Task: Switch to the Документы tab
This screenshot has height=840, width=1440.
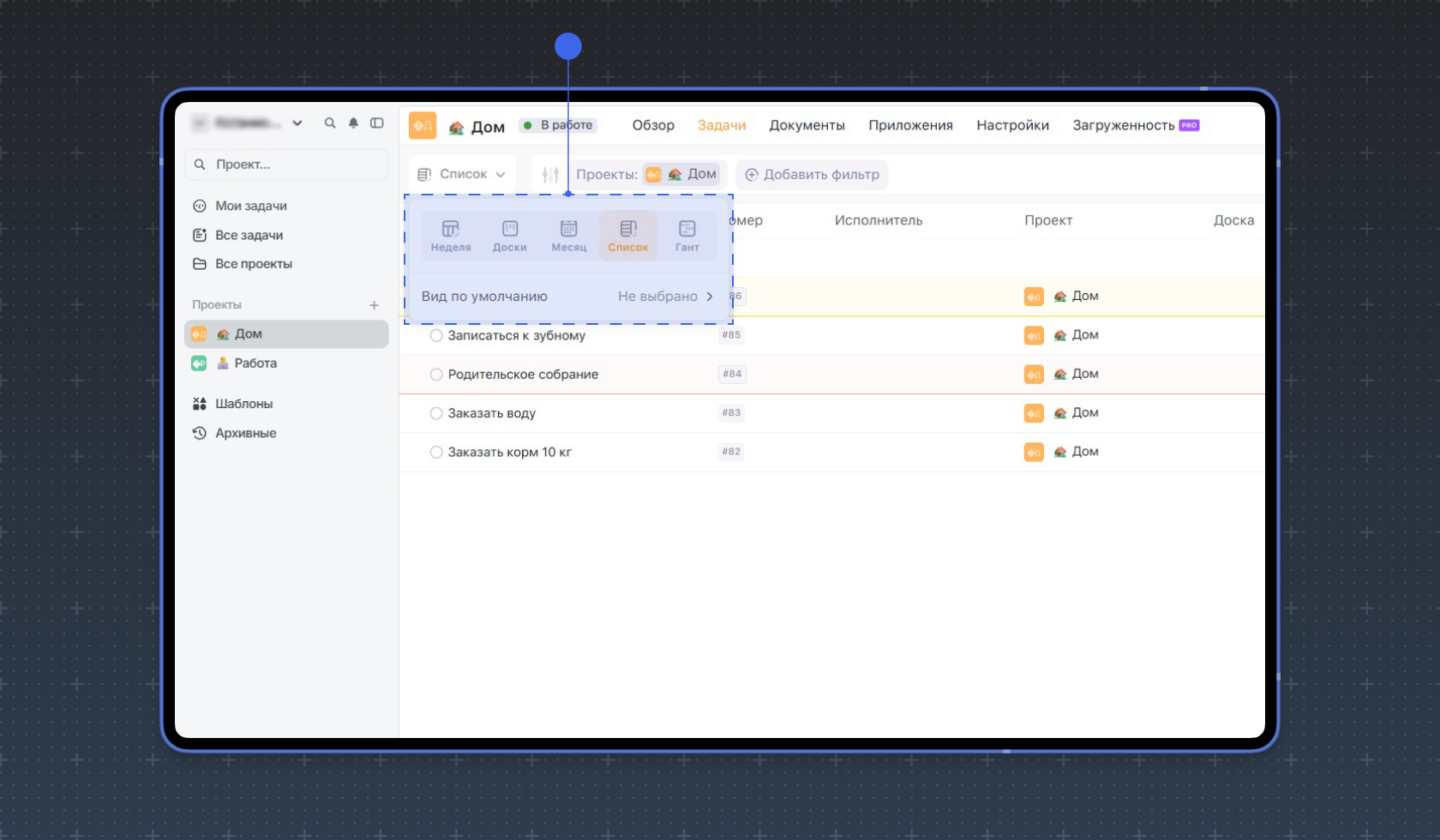Action: [x=807, y=125]
